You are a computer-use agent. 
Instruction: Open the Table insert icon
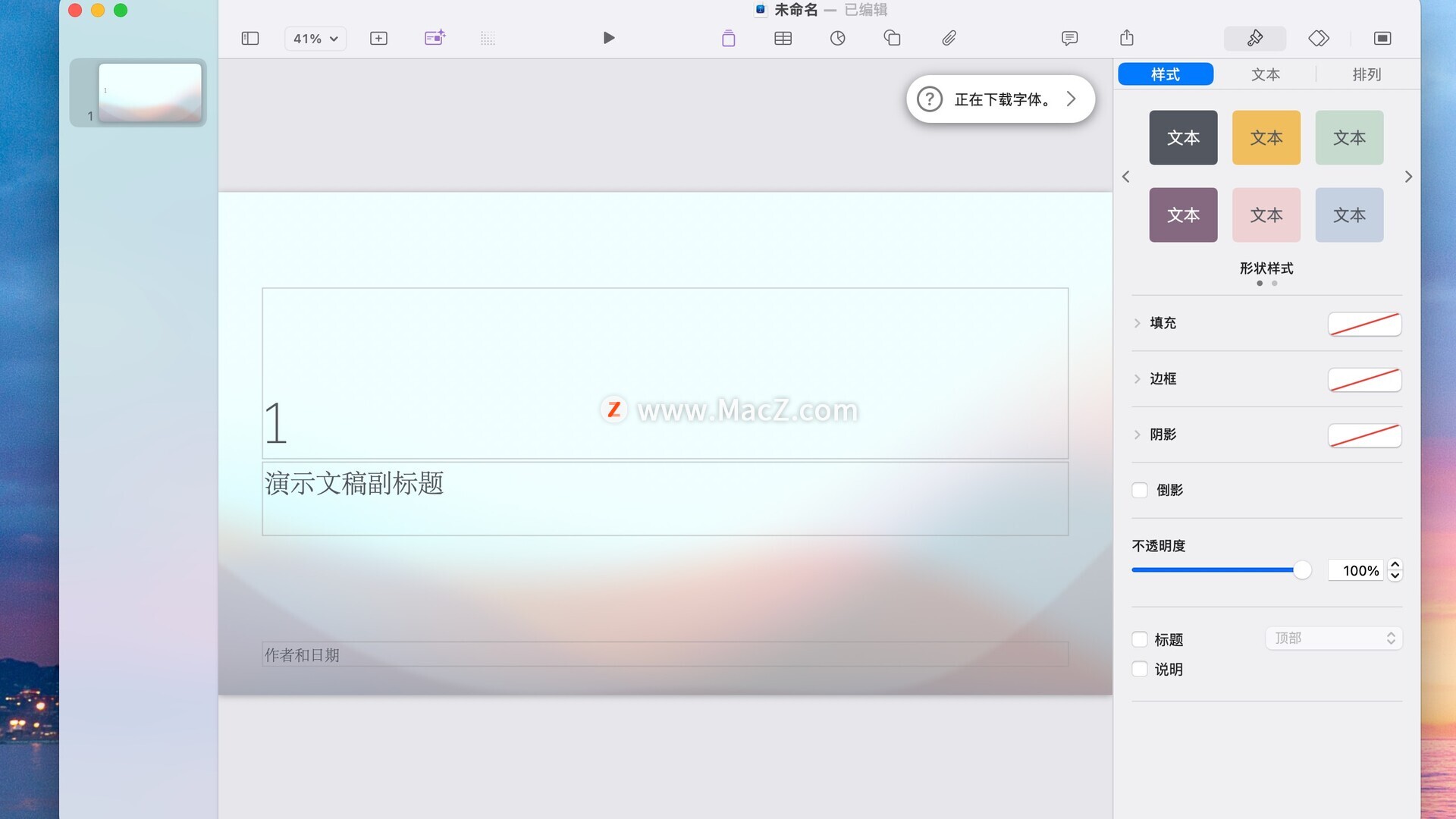click(783, 38)
